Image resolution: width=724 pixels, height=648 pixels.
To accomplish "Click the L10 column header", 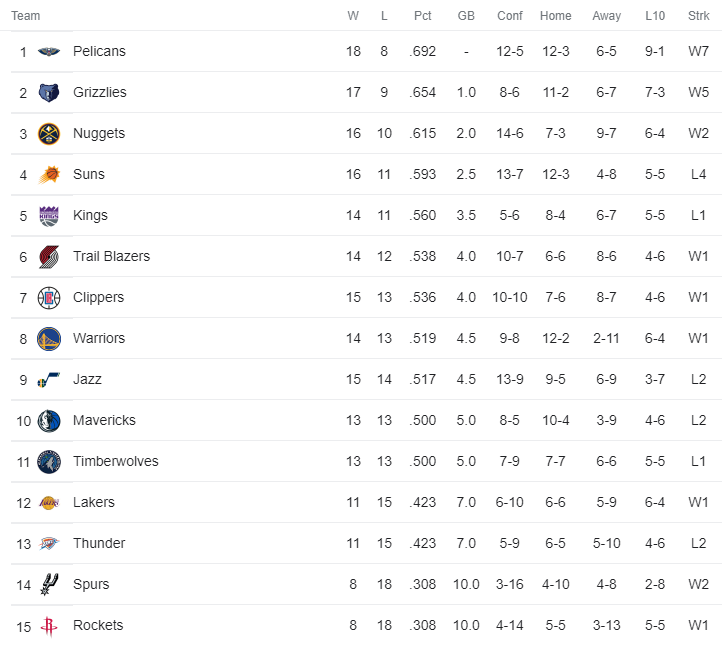I will pyautogui.click(x=655, y=16).
